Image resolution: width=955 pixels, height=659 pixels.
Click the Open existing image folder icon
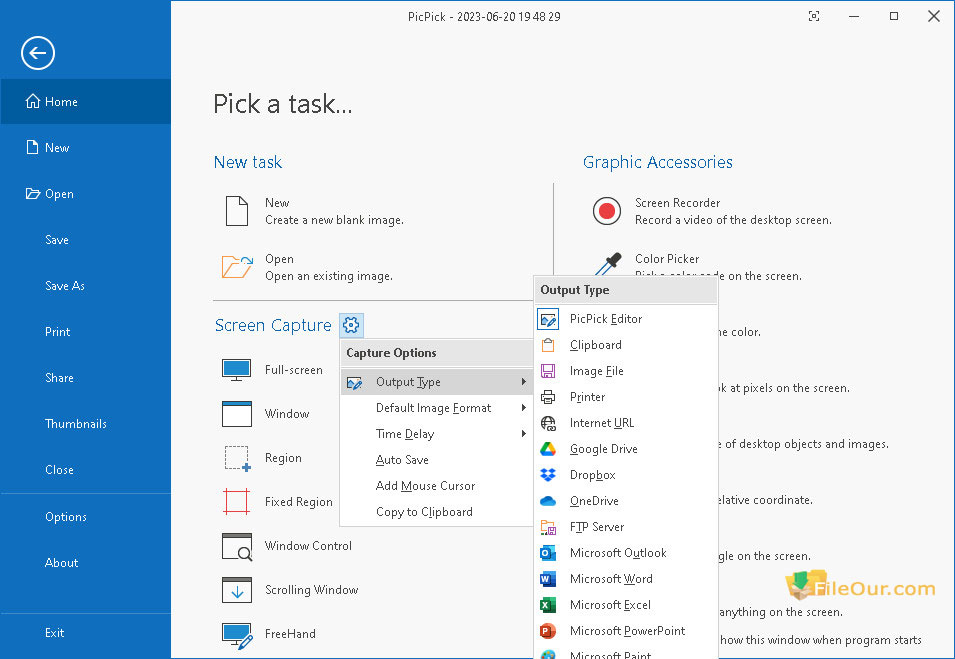[237, 267]
